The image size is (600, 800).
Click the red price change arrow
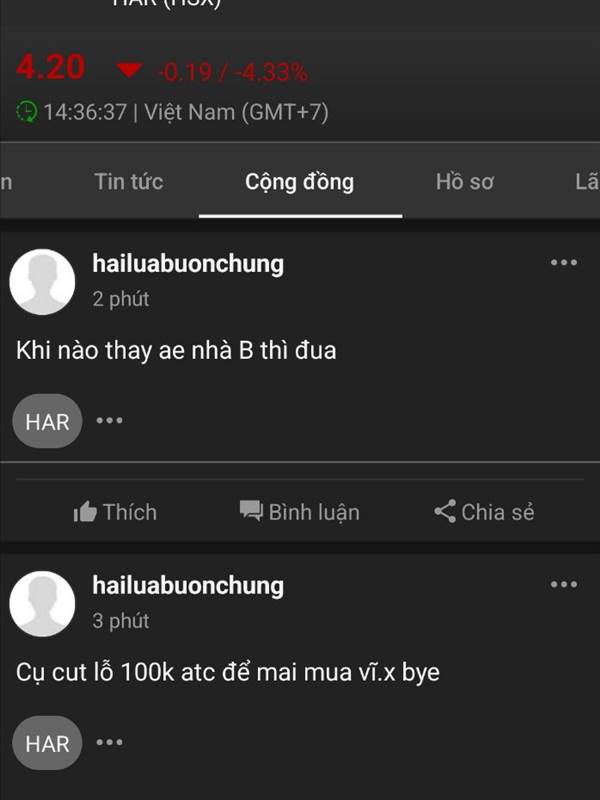(x=129, y=70)
